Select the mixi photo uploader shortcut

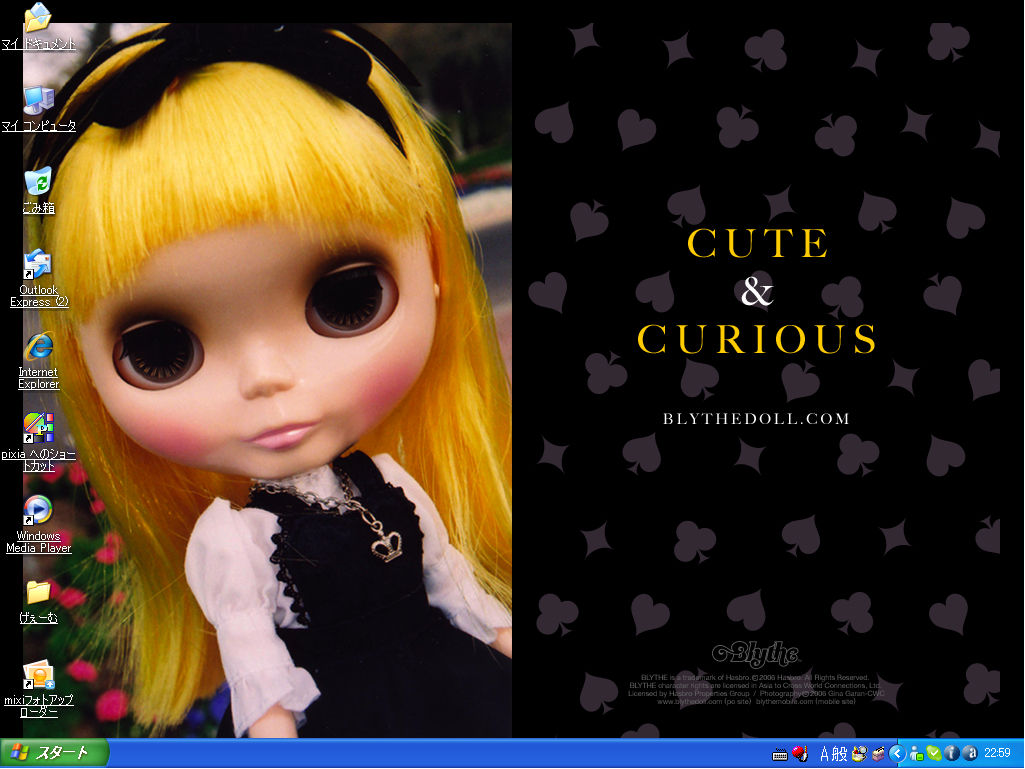click(x=38, y=689)
